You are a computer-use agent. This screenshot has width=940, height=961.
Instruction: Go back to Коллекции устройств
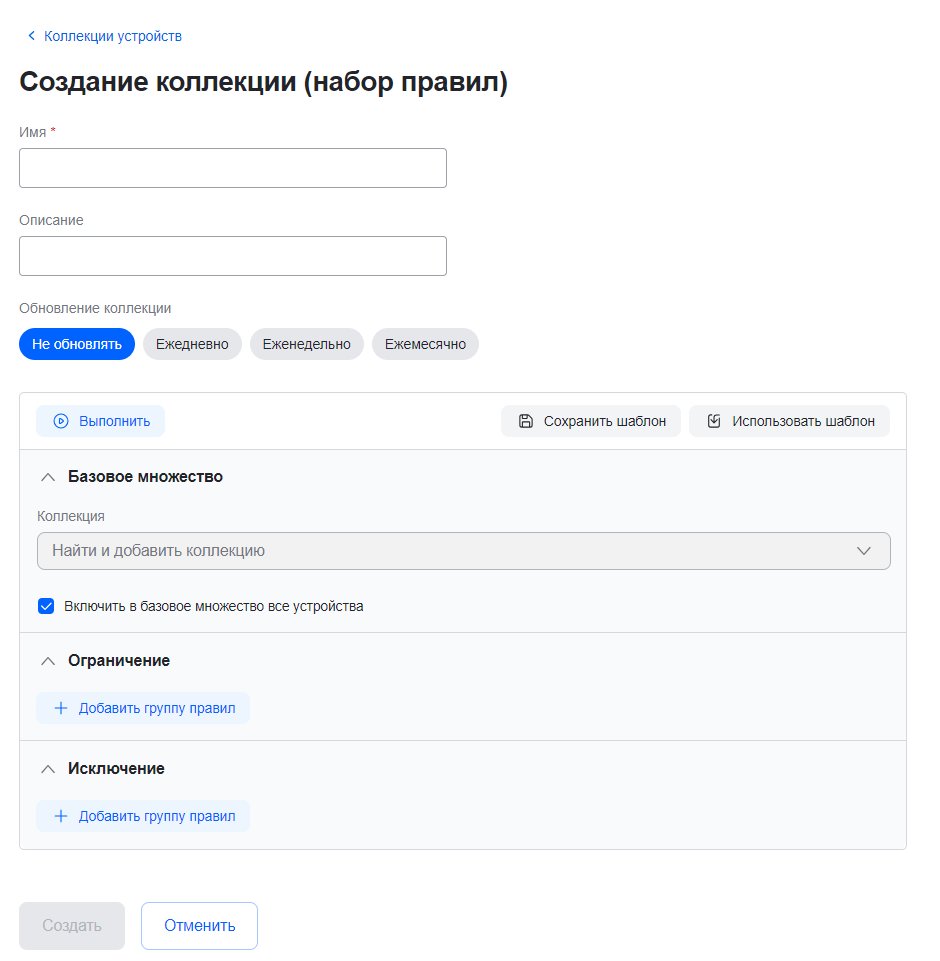coord(112,36)
